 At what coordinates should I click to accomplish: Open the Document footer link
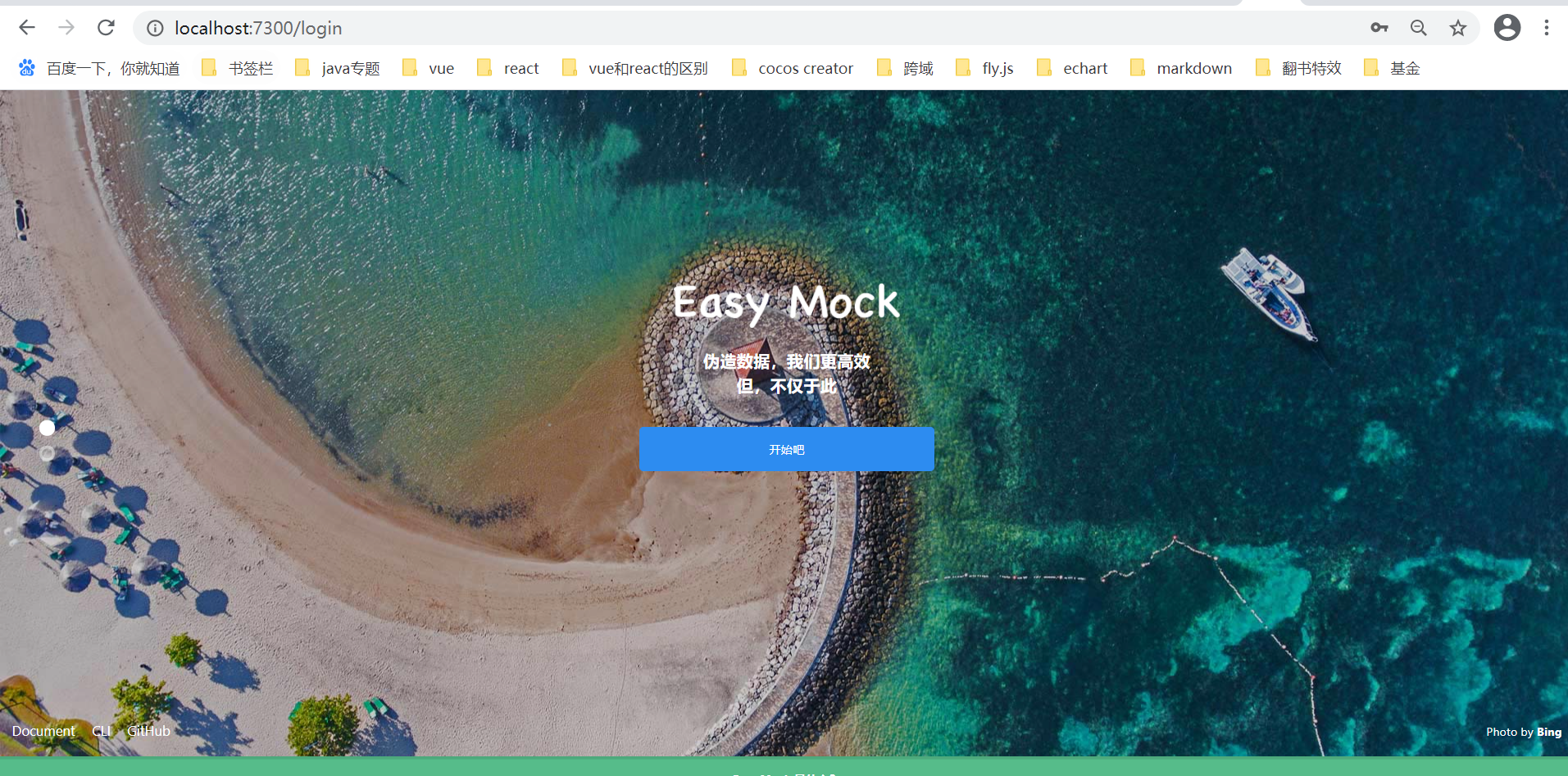(x=43, y=731)
